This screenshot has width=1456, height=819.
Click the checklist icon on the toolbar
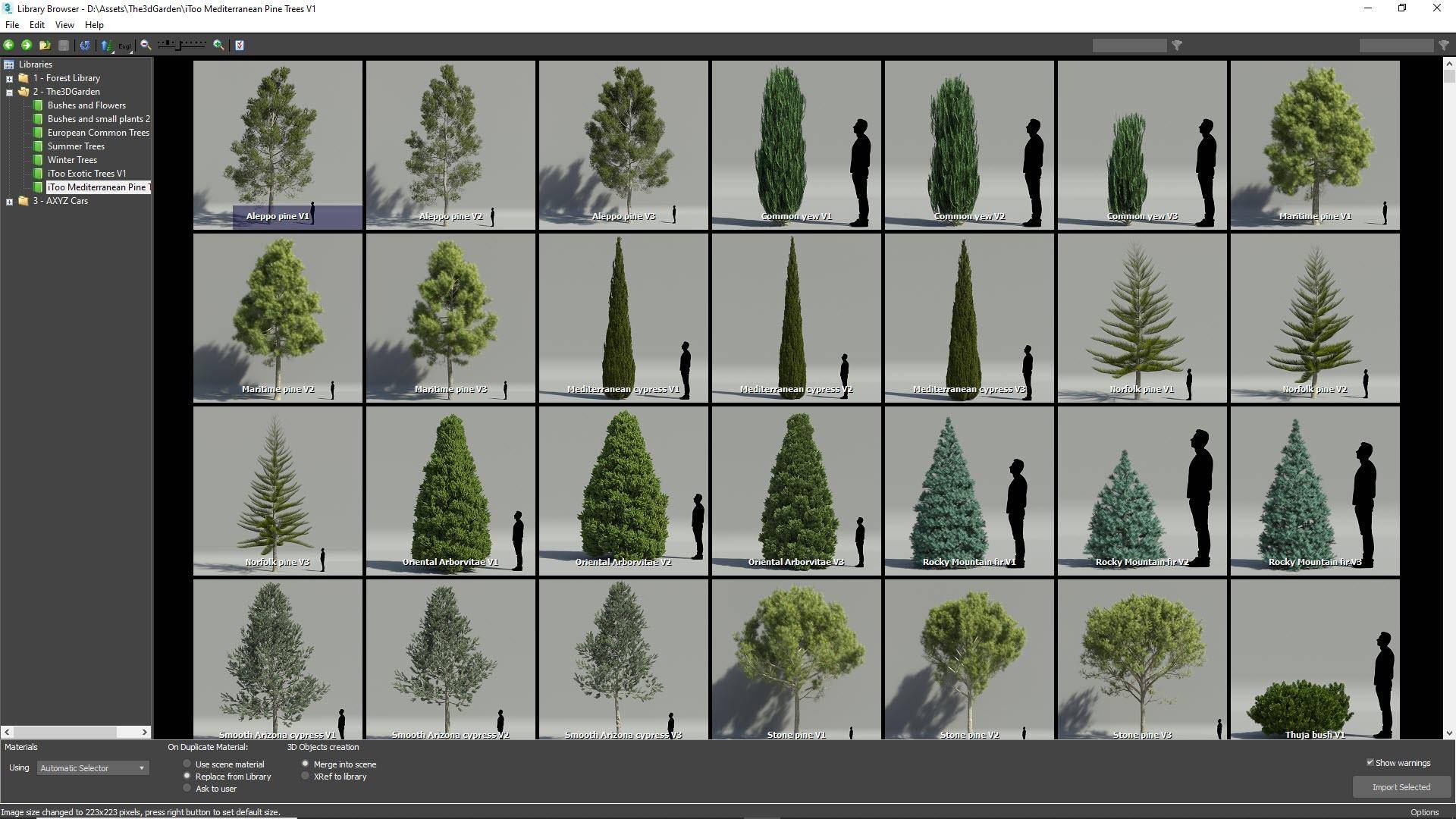(240, 45)
